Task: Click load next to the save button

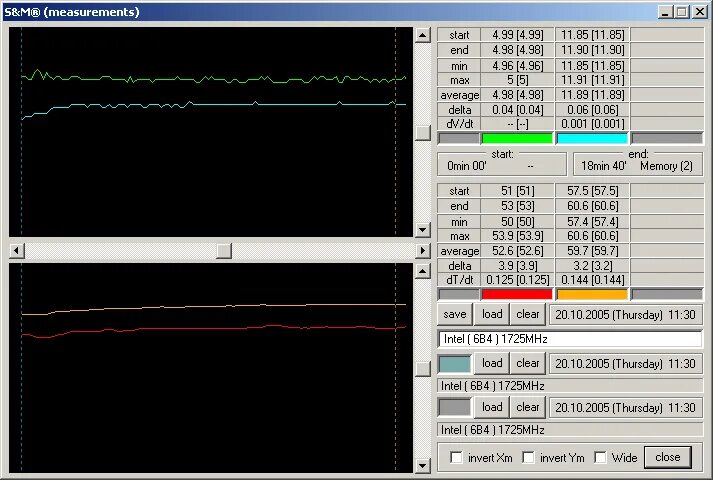Action: [492, 314]
